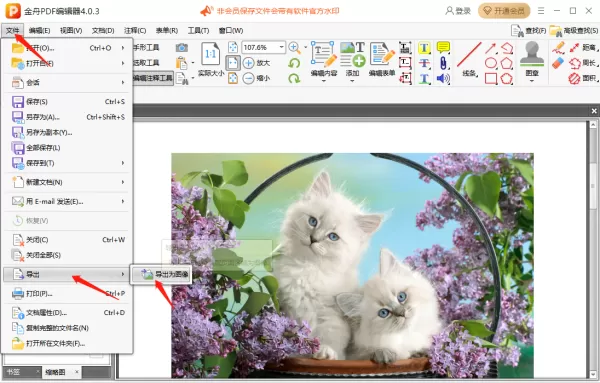
Task: Select the red rectangle shape tool
Action: click(491, 78)
